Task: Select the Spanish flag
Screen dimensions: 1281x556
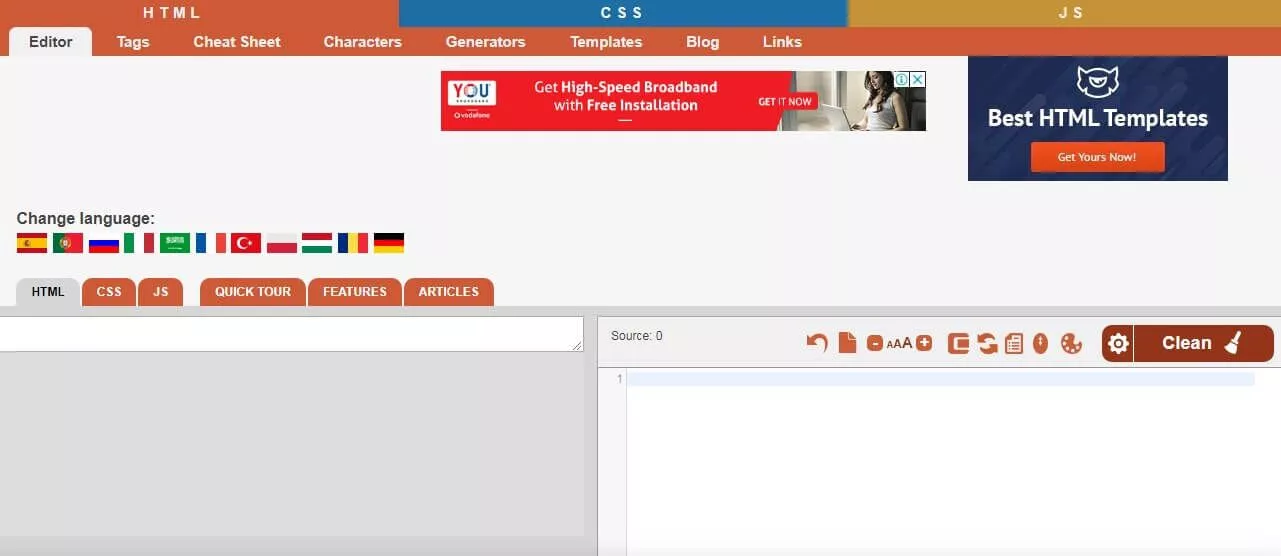Action: 32,243
